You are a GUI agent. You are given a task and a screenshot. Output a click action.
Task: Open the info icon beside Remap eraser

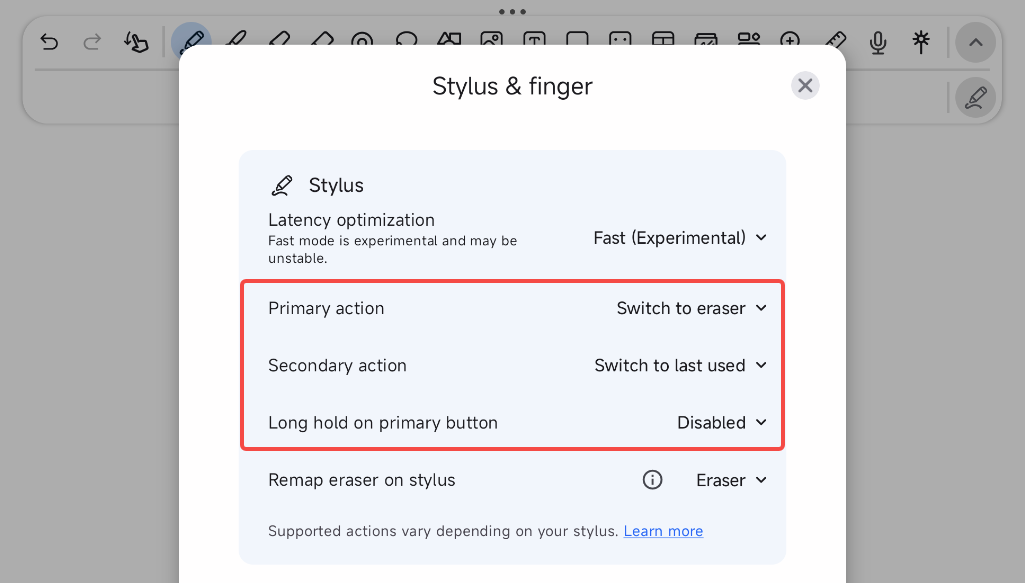pyautogui.click(x=652, y=480)
